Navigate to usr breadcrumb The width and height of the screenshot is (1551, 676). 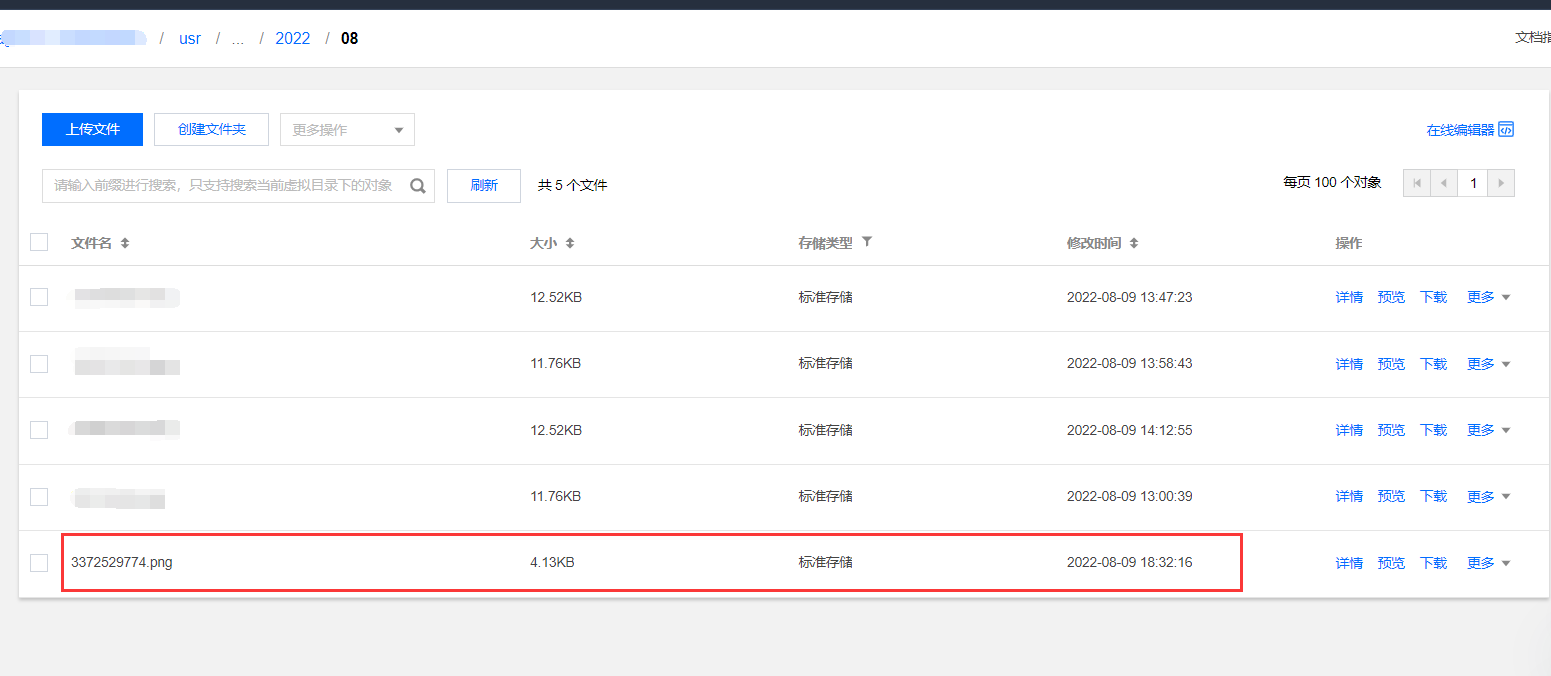click(x=190, y=39)
